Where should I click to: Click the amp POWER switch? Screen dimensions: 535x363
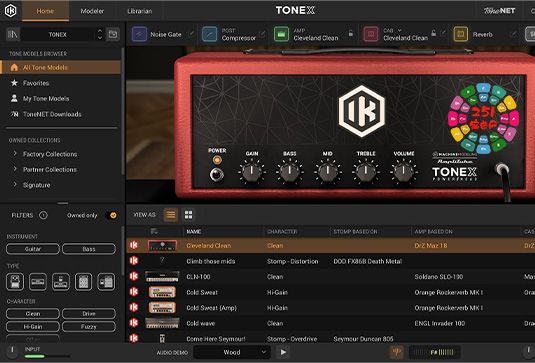coord(217,174)
